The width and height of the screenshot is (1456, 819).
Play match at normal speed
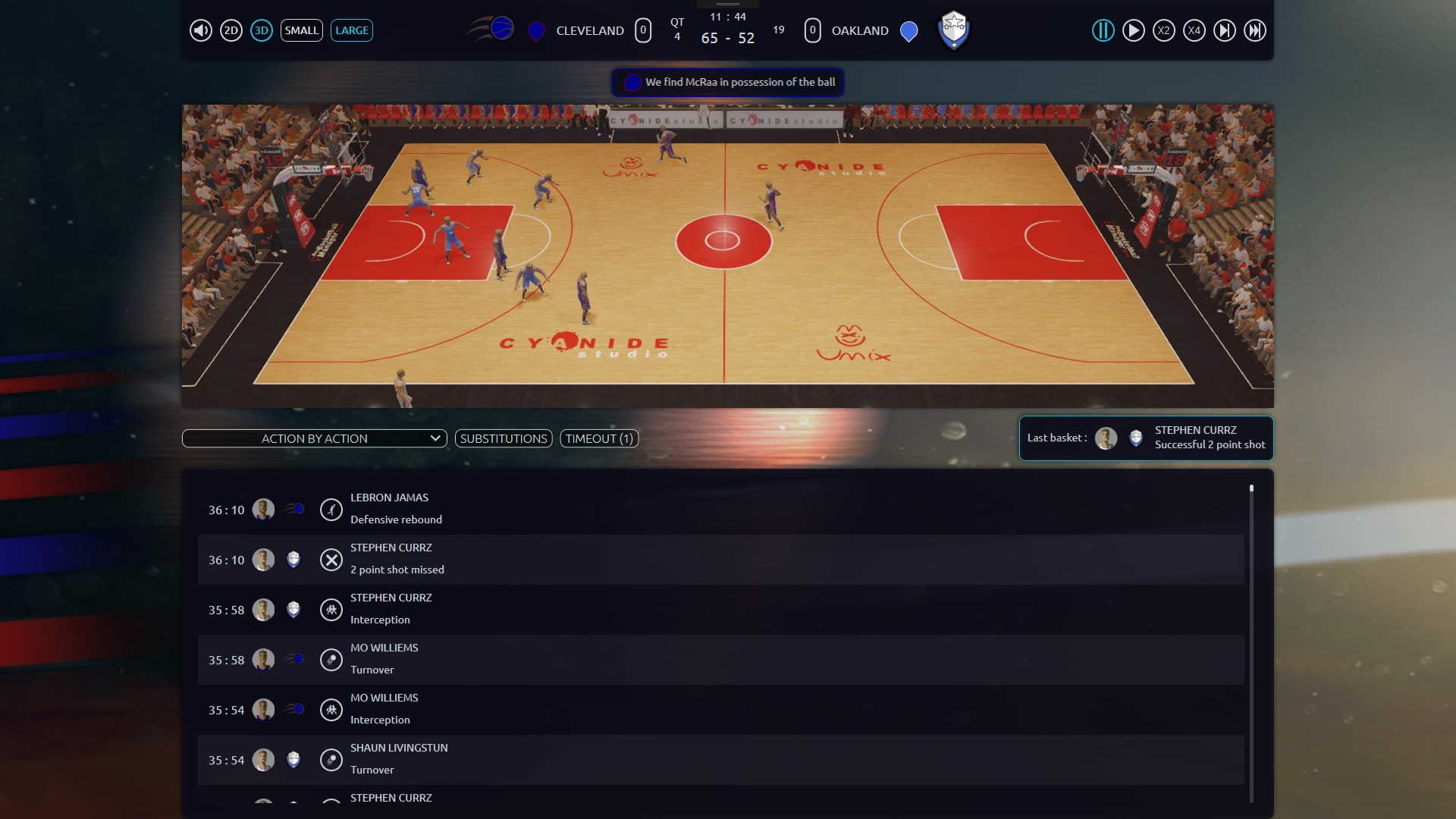(x=1133, y=30)
